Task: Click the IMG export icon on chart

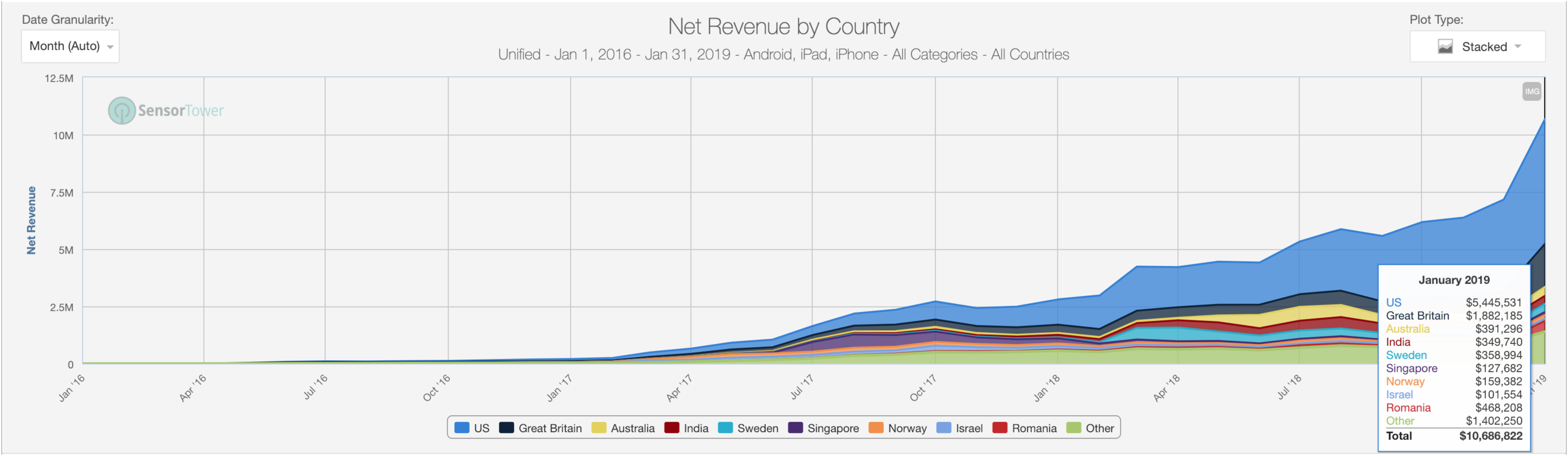Action: (1531, 92)
